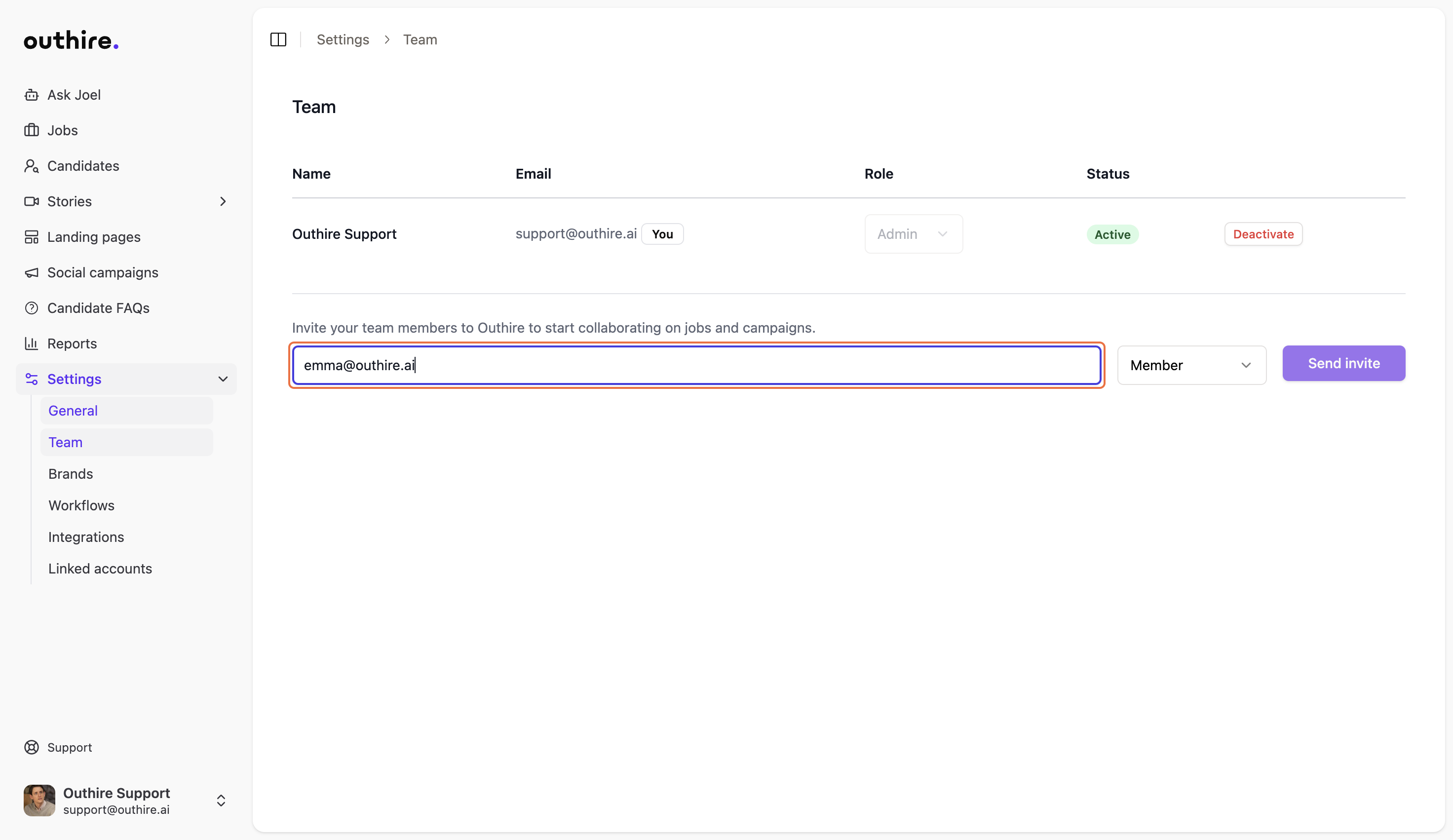This screenshot has width=1453, height=840.
Task: Click the Landing pages layout icon
Action: point(31,237)
